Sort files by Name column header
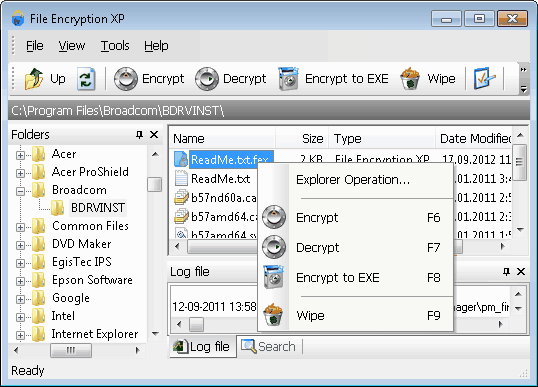 223,139
